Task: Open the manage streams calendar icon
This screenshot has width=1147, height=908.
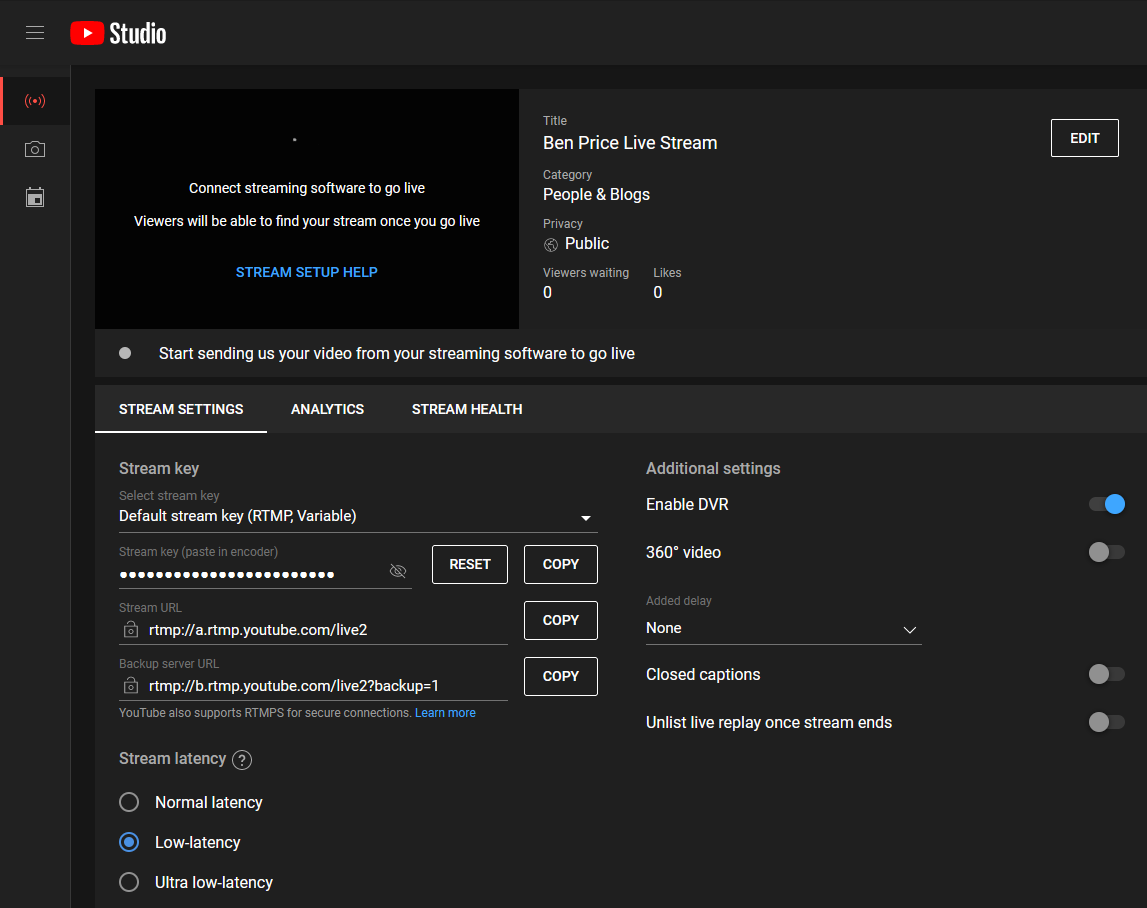Action: click(35, 196)
